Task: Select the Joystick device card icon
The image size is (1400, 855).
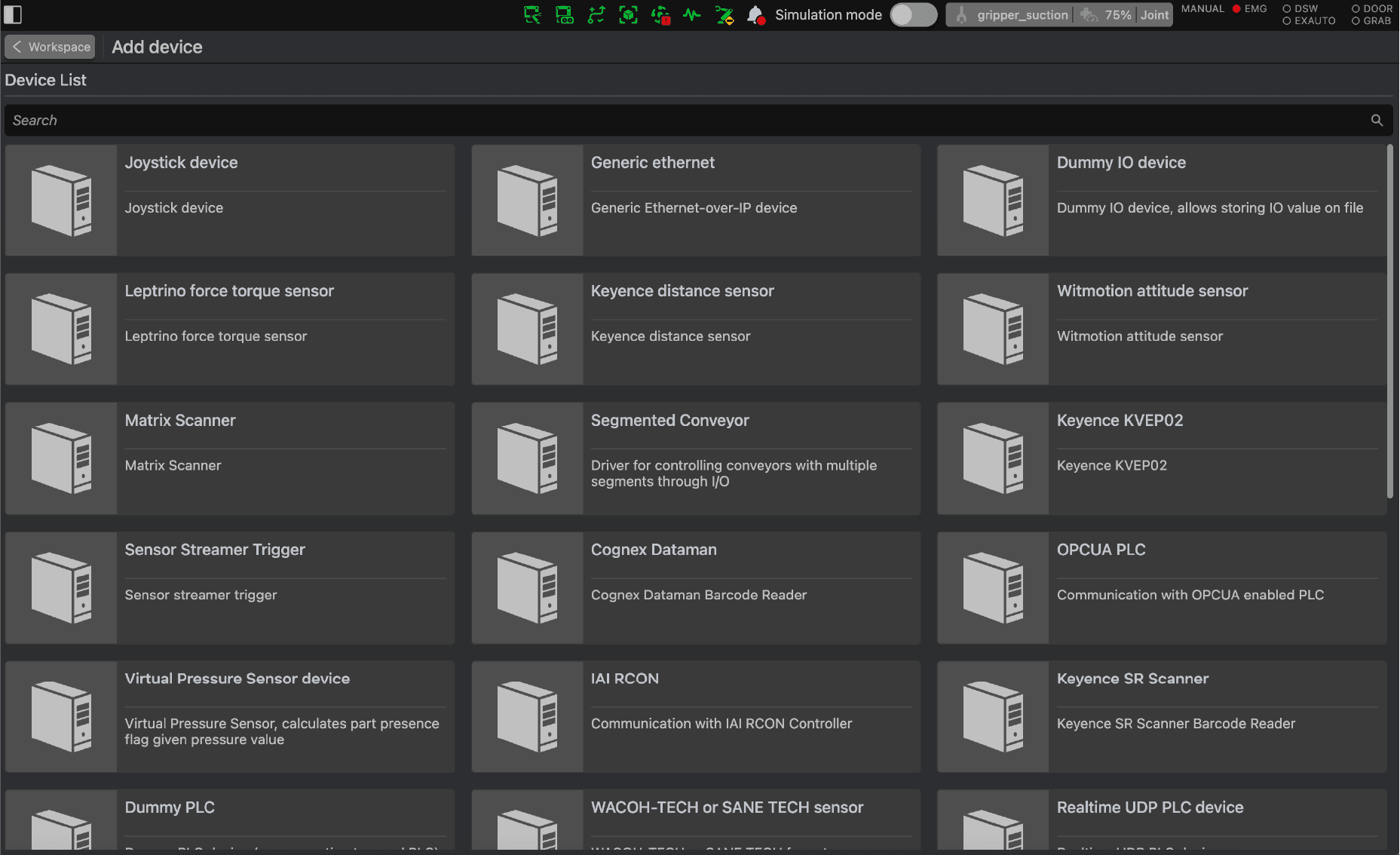Action: pos(61,201)
